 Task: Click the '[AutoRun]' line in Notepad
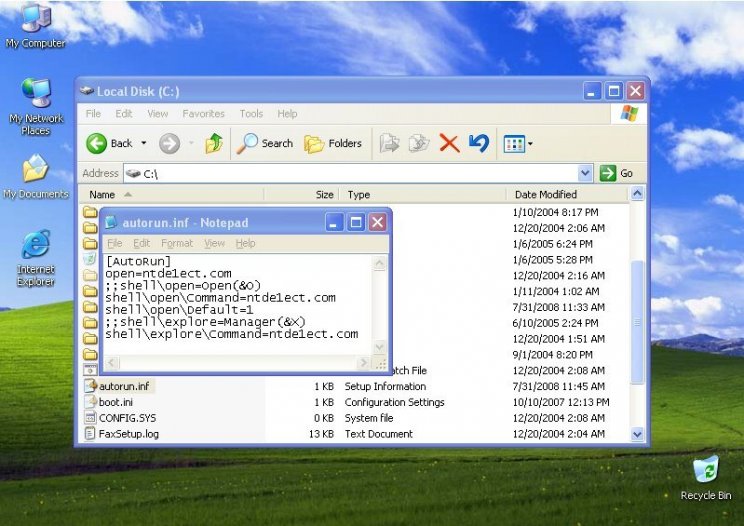[x=138, y=261]
